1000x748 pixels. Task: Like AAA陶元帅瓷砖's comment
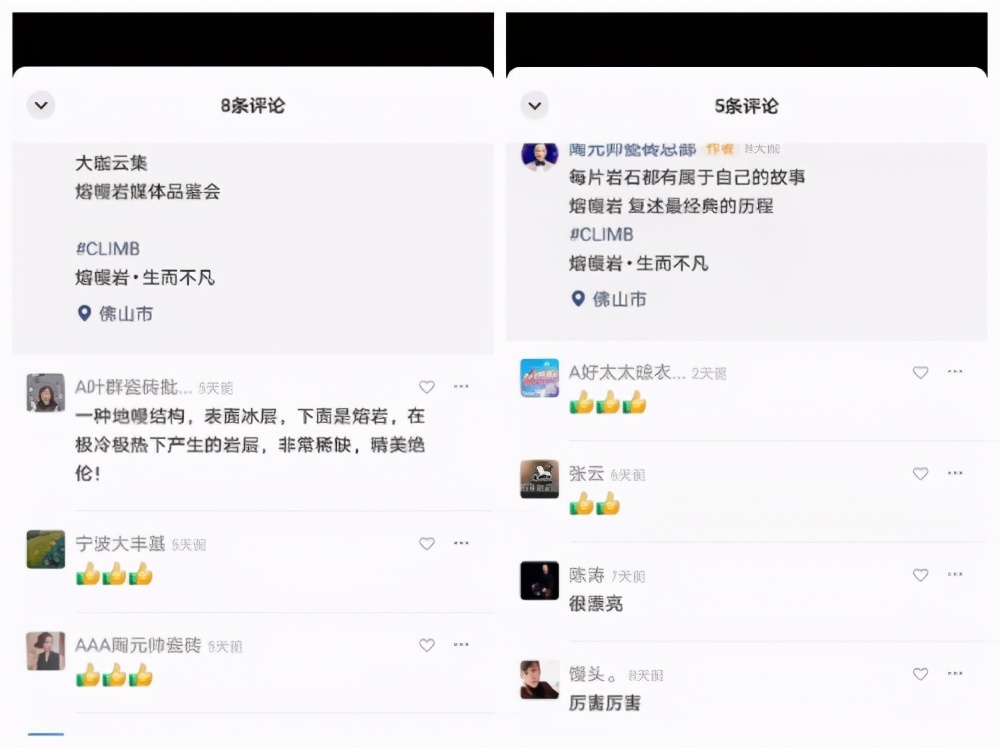427,645
